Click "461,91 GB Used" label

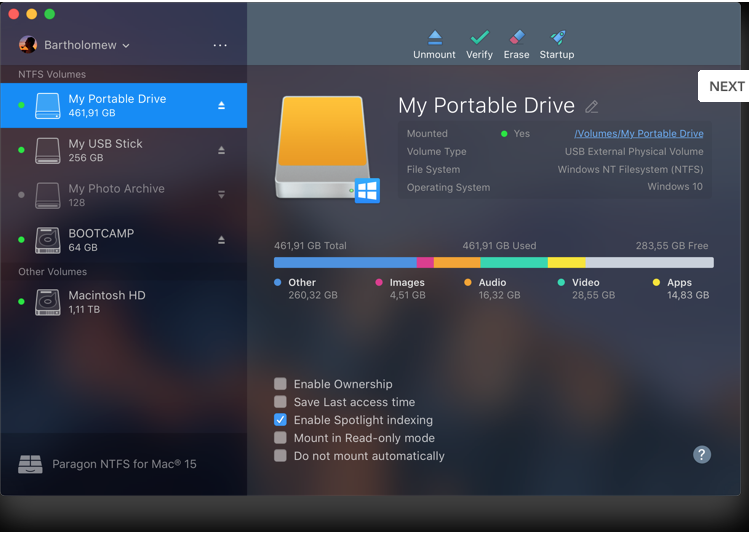point(499,245)
